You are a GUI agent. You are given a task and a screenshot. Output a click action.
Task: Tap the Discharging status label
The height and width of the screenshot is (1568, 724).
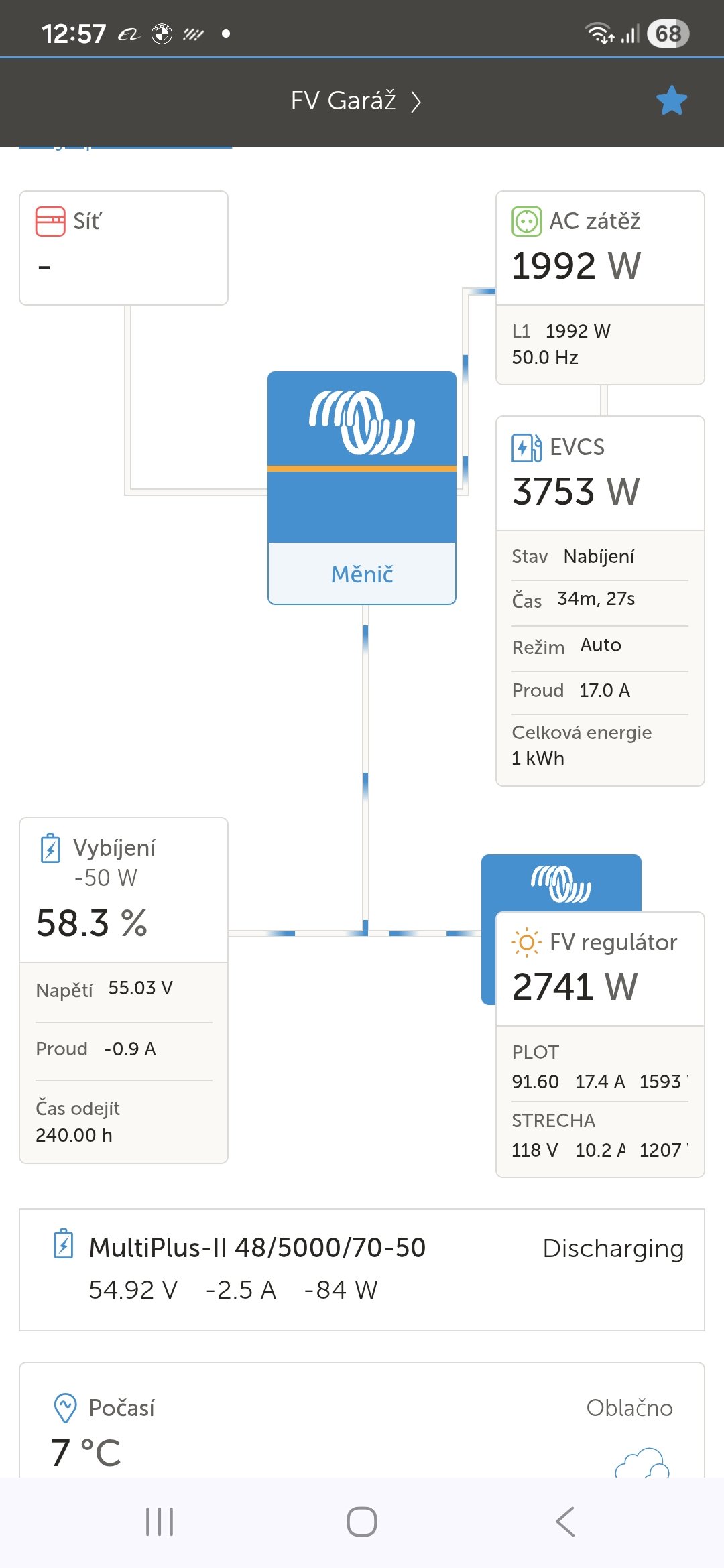[x=613, y=1248]
